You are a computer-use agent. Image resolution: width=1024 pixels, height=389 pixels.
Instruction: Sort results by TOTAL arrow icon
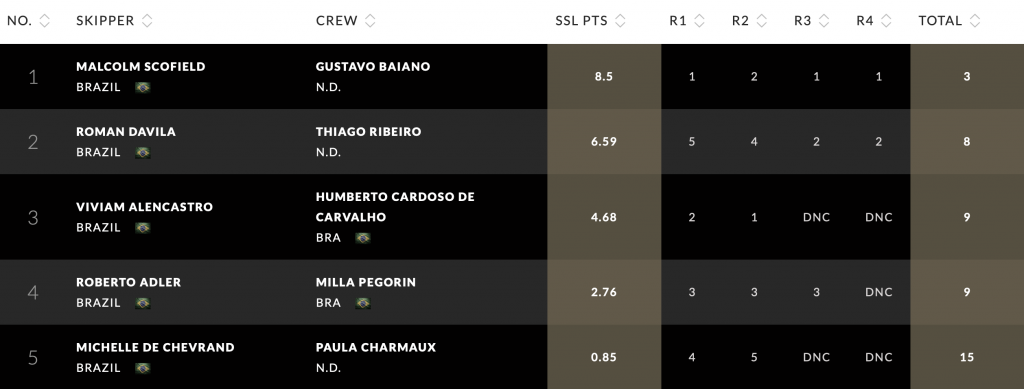[975, 21]
